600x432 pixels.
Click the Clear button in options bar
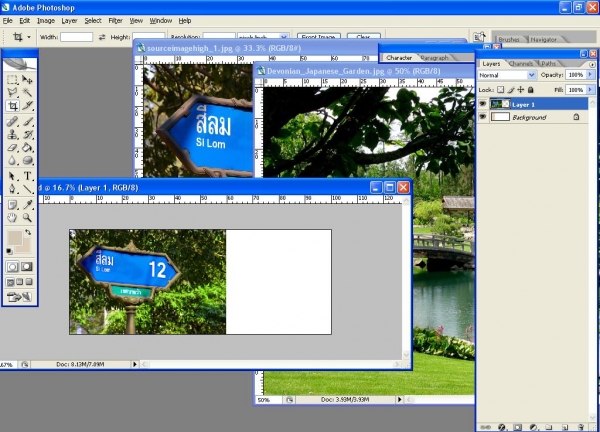(364, 37)
